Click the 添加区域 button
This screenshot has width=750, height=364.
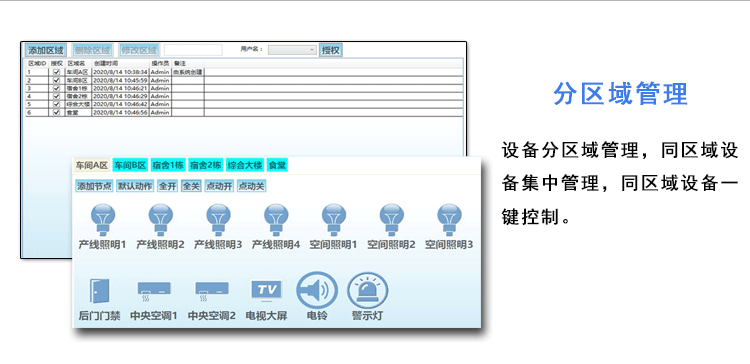point(45,50)
